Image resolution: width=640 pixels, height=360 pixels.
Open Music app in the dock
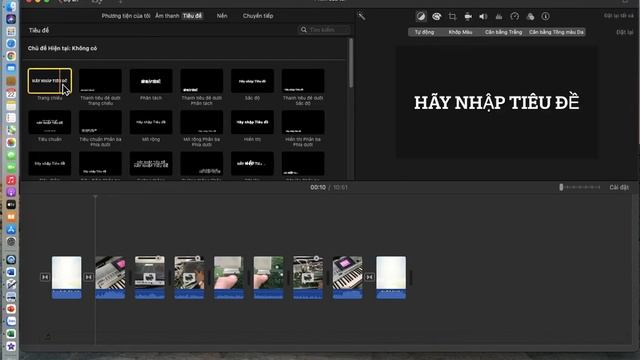[11, 180]
